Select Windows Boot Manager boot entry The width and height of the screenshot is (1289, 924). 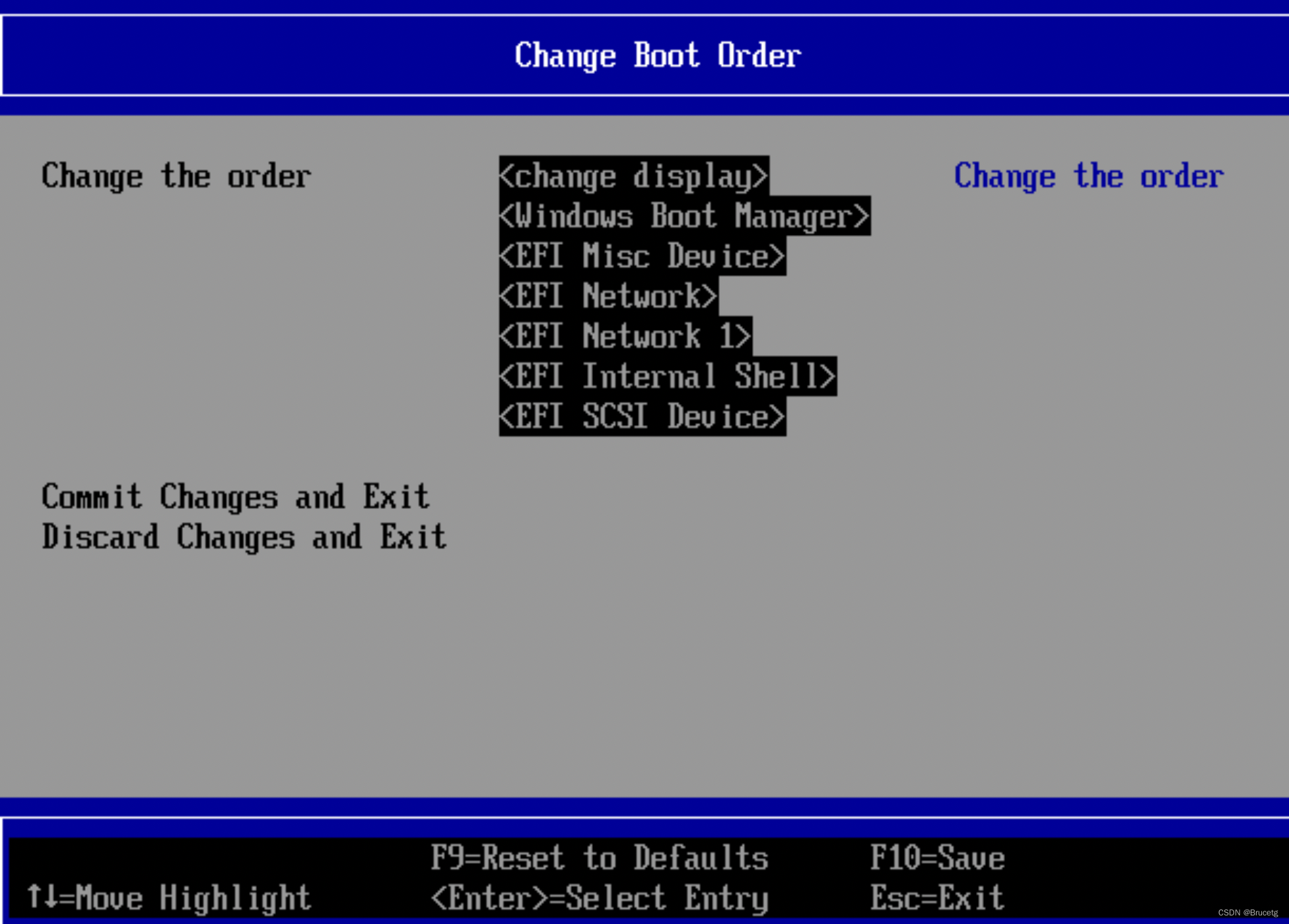pos(685,216)
